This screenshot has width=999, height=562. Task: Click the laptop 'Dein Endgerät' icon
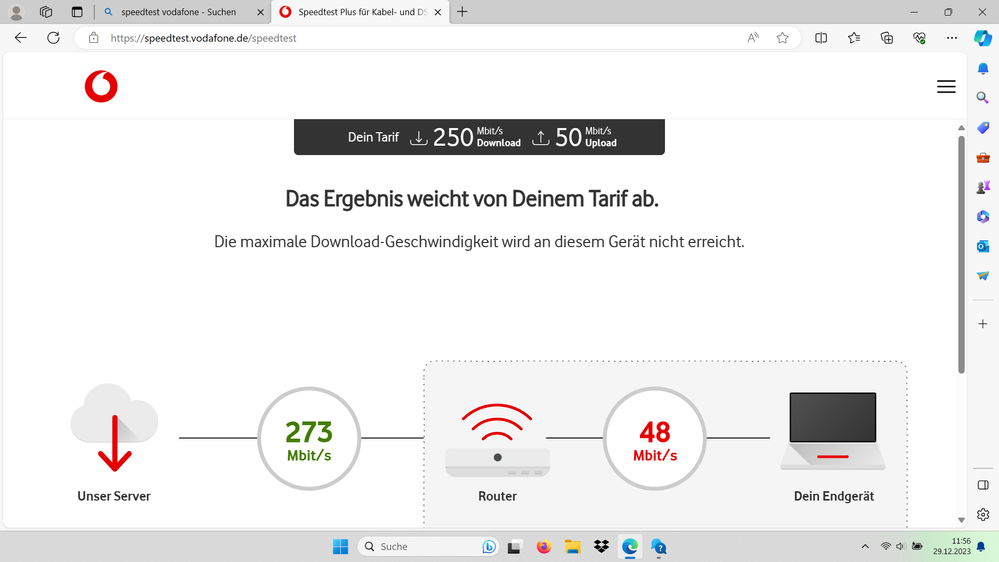[x=833, y=431]
